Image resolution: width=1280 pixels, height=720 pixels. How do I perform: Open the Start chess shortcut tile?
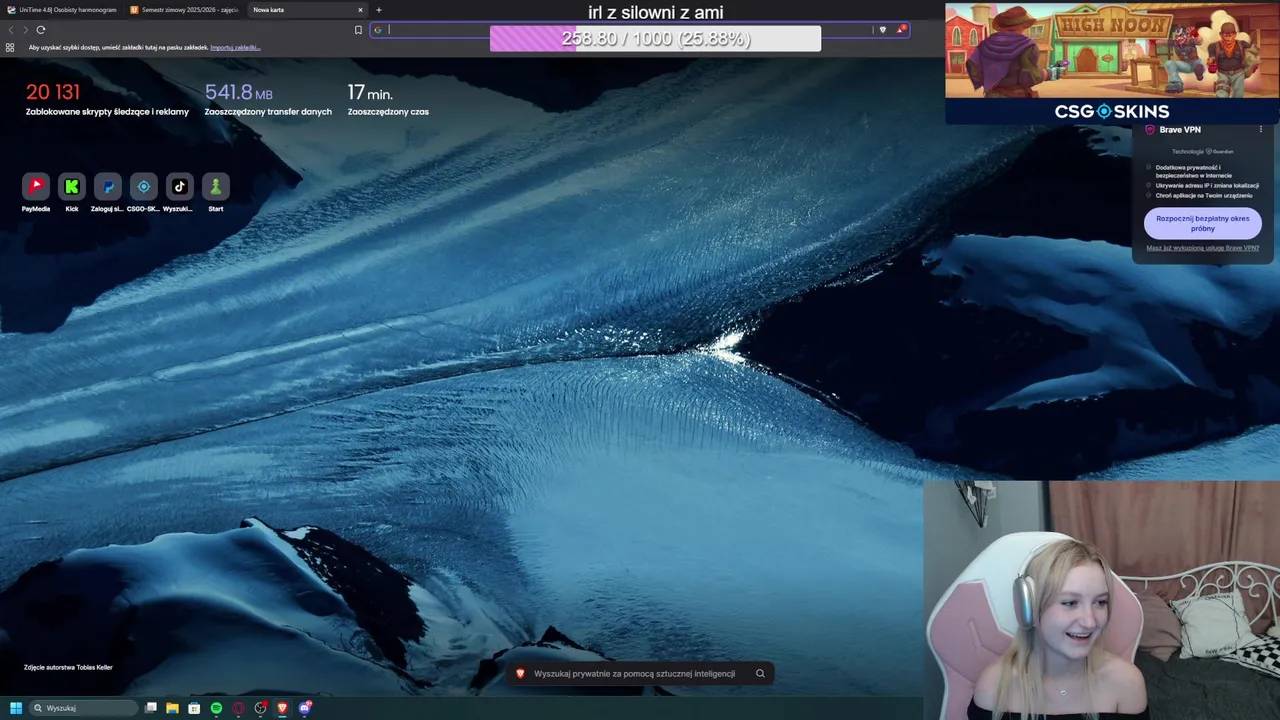(x=216, y=186)
